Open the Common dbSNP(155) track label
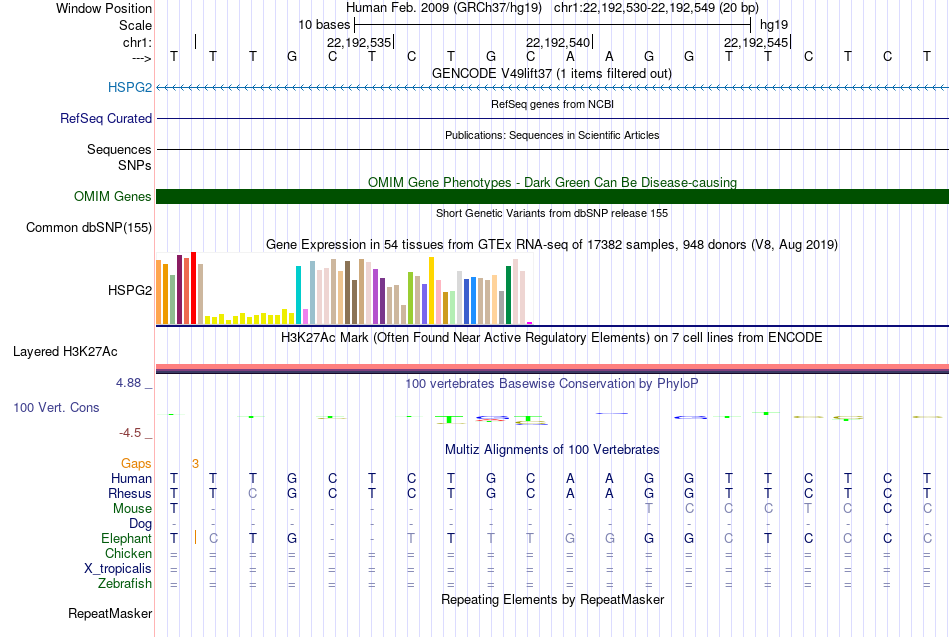Image resolution: width=950 pixels, height=637 pixels. (89, 227)
